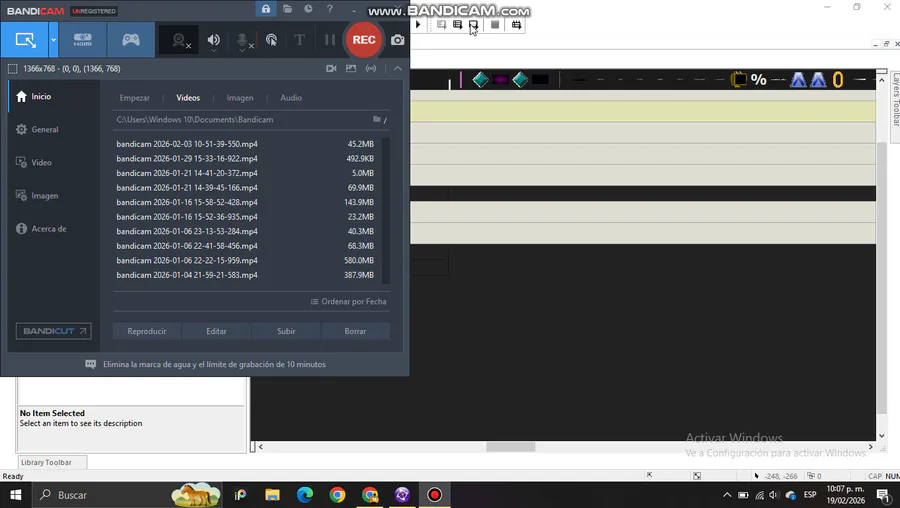900x508 pixels.
Task: Open the Inicio section
Action: click(x=54, y=96)
